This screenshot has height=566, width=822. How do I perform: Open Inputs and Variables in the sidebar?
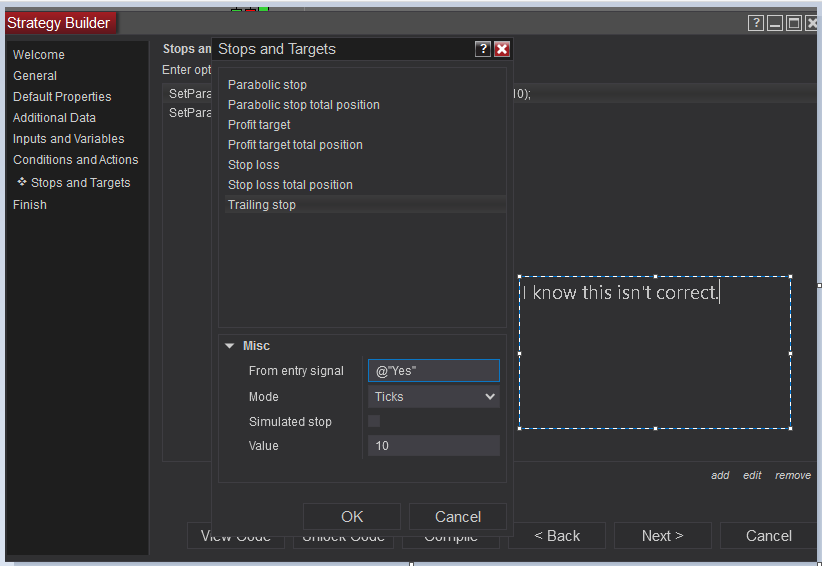(69, 139)
